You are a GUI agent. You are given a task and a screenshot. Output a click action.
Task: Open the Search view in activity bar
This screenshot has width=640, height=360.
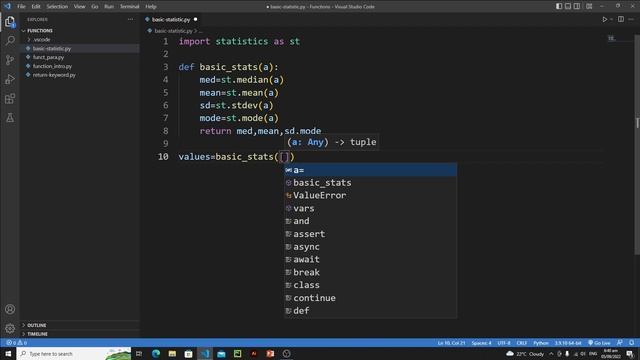point(10,40)
